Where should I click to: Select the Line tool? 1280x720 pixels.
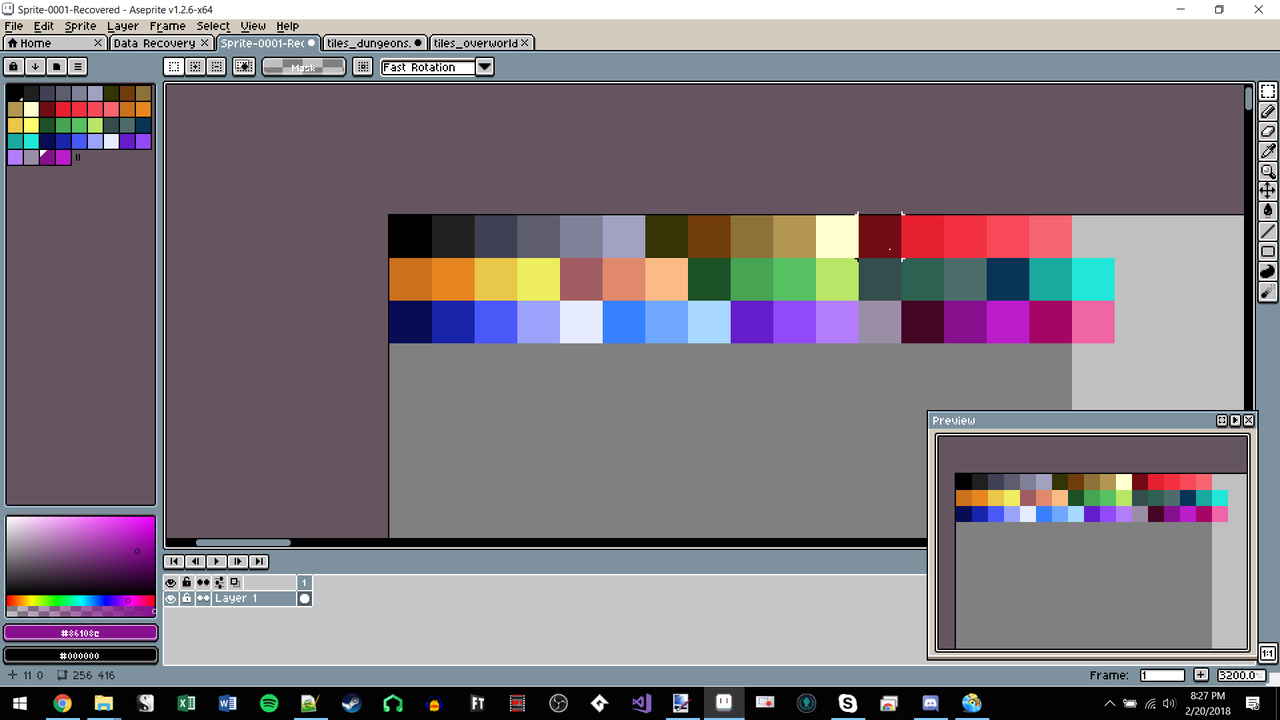1268,231
